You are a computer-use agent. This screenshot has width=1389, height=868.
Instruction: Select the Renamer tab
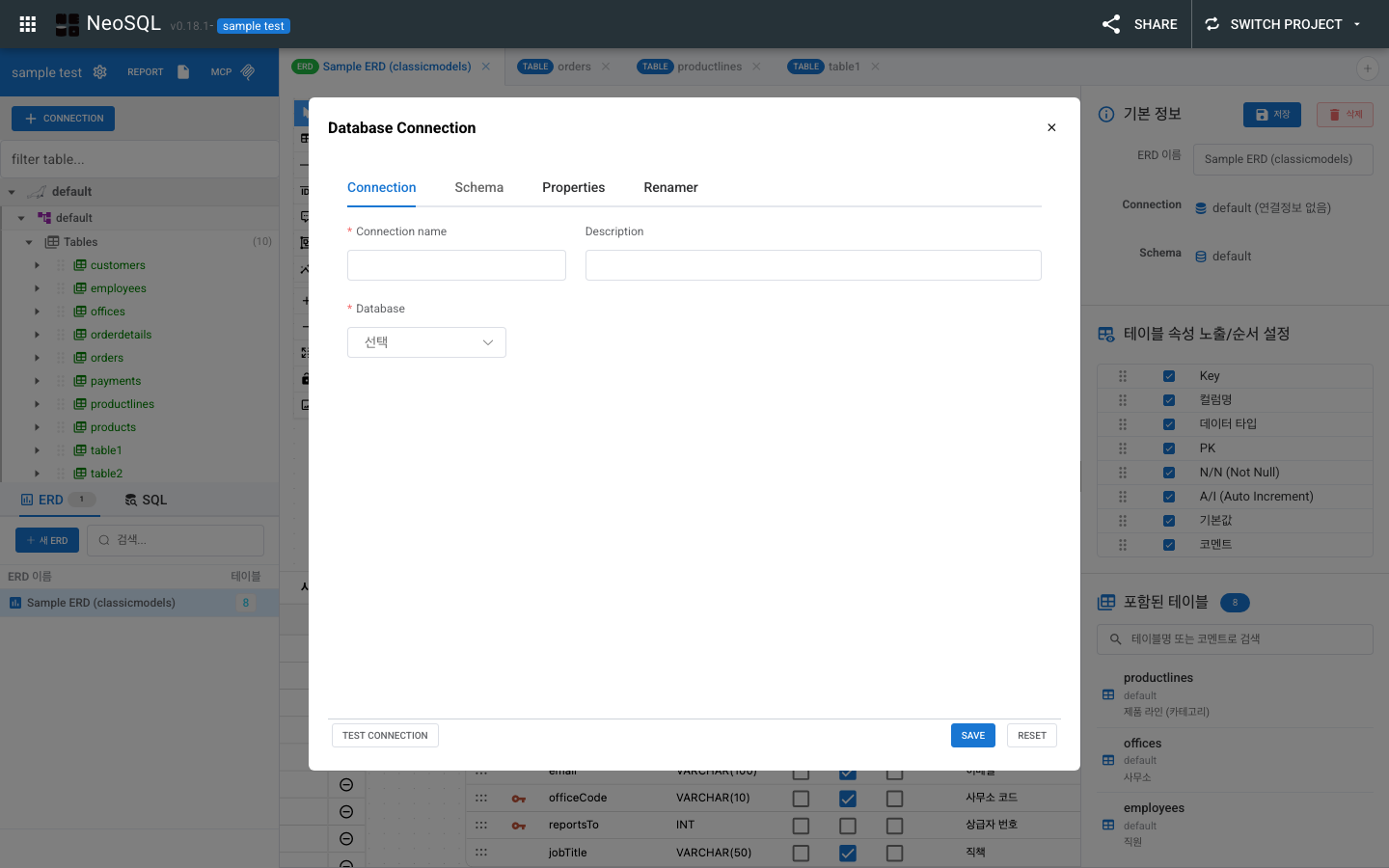click(x=670, y=187)
